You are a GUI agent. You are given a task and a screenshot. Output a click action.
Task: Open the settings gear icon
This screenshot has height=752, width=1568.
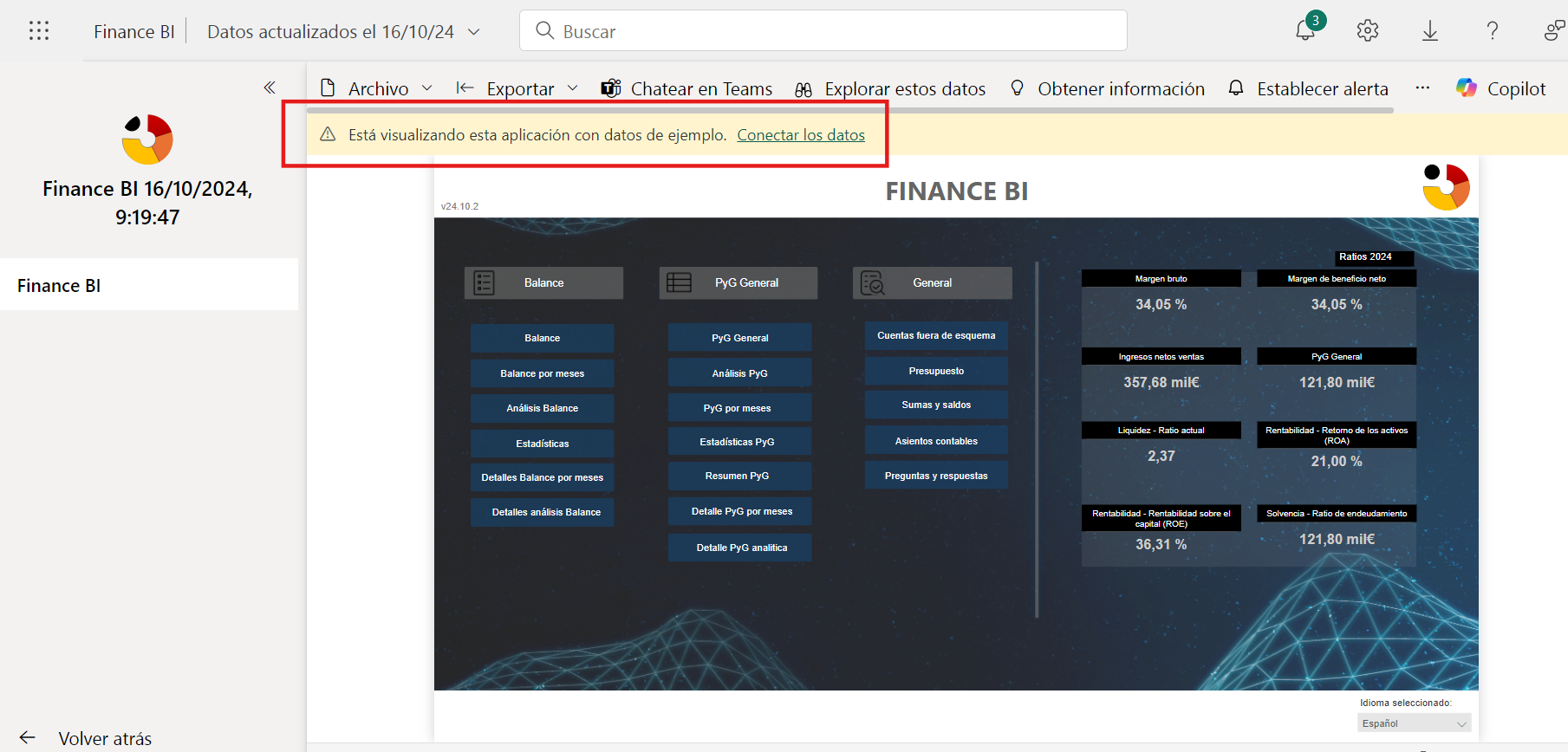1368,31
